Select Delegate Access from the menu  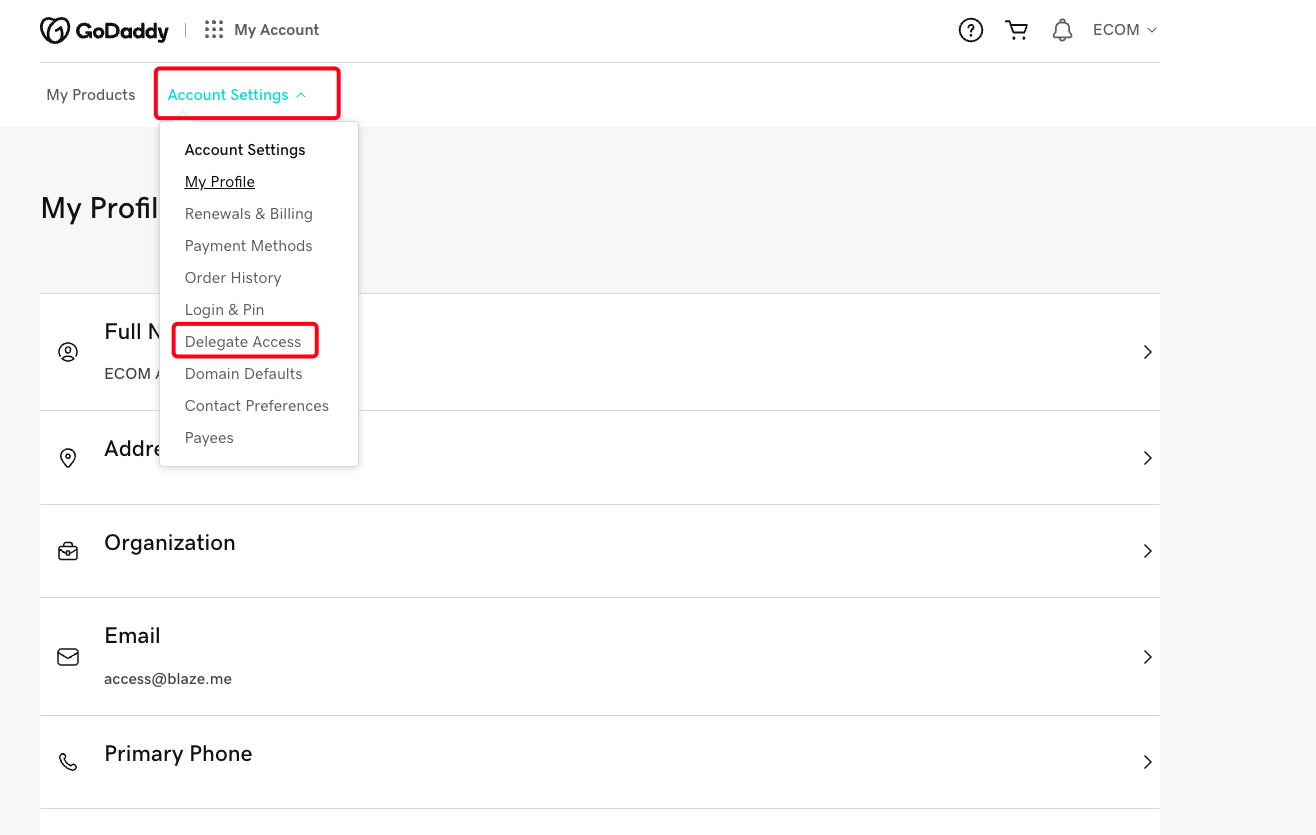[x=243, y=342]
